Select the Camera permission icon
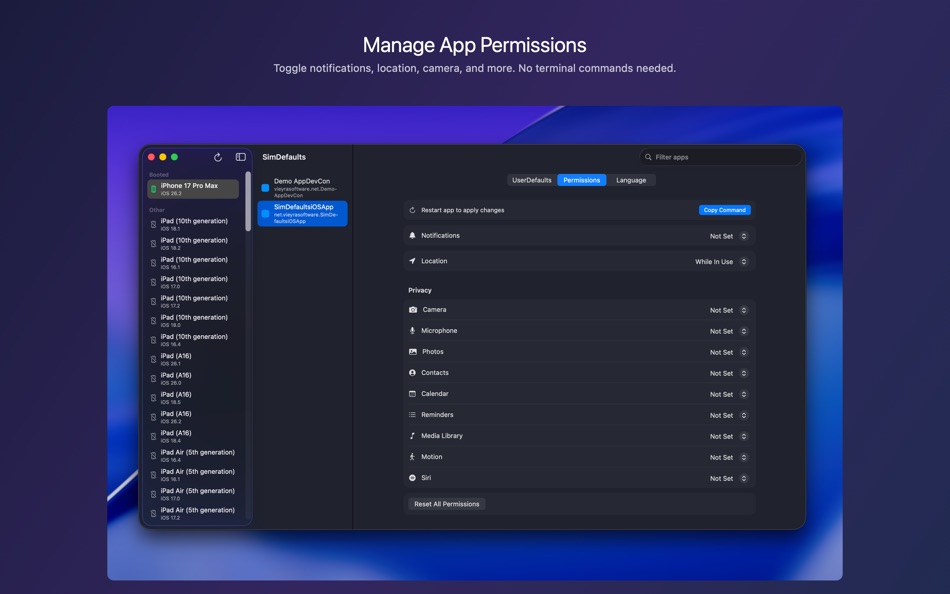This screenshot has height=594, width=950. [x=414, y=309]
